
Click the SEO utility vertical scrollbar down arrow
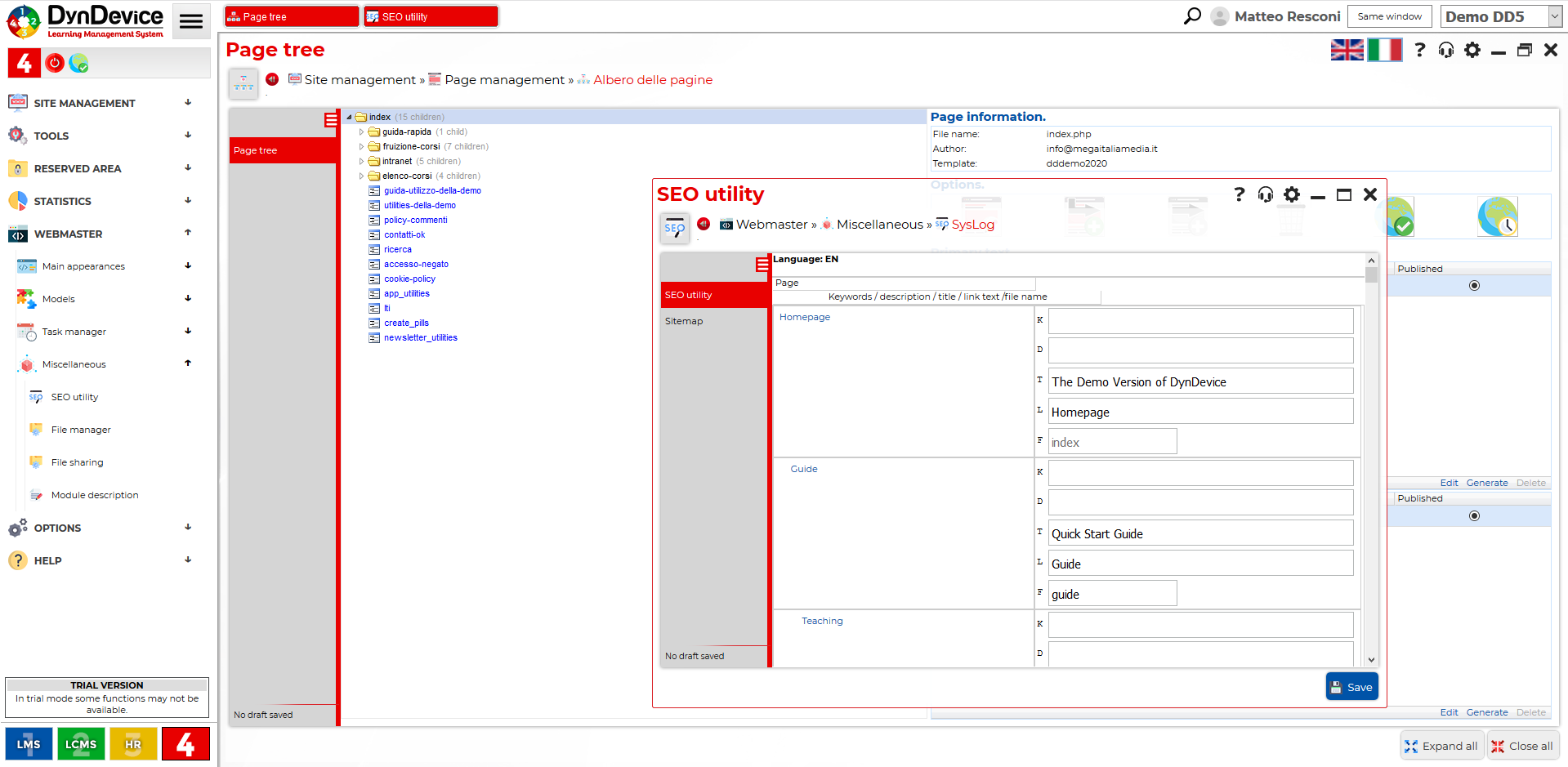coord(1371,660)
